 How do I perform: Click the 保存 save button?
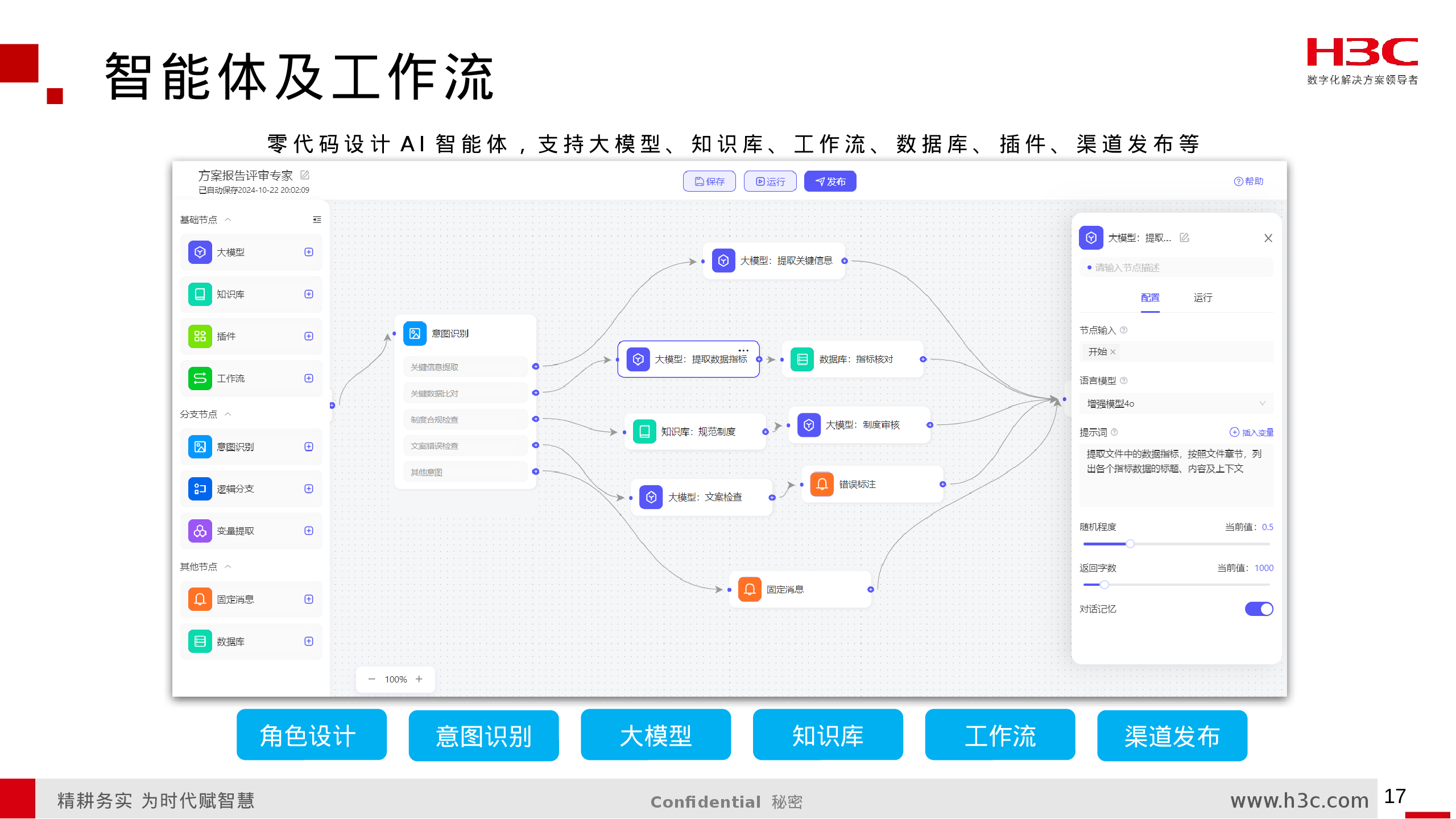709,181
